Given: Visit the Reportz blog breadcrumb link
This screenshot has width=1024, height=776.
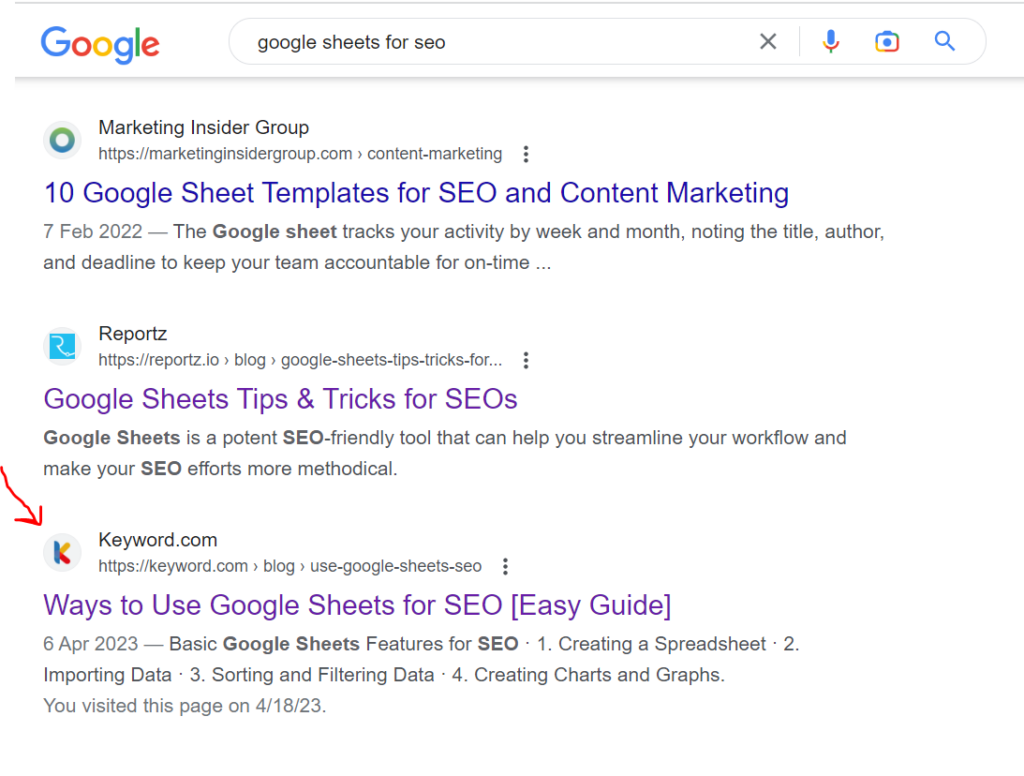Looking at the screenshot, I should (250, 360).
